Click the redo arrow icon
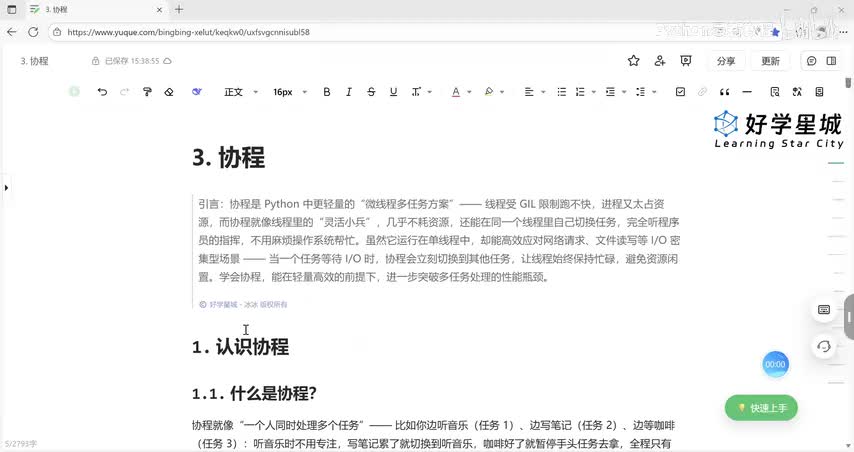Screen dimensions: 854x452 coord(124,92)
